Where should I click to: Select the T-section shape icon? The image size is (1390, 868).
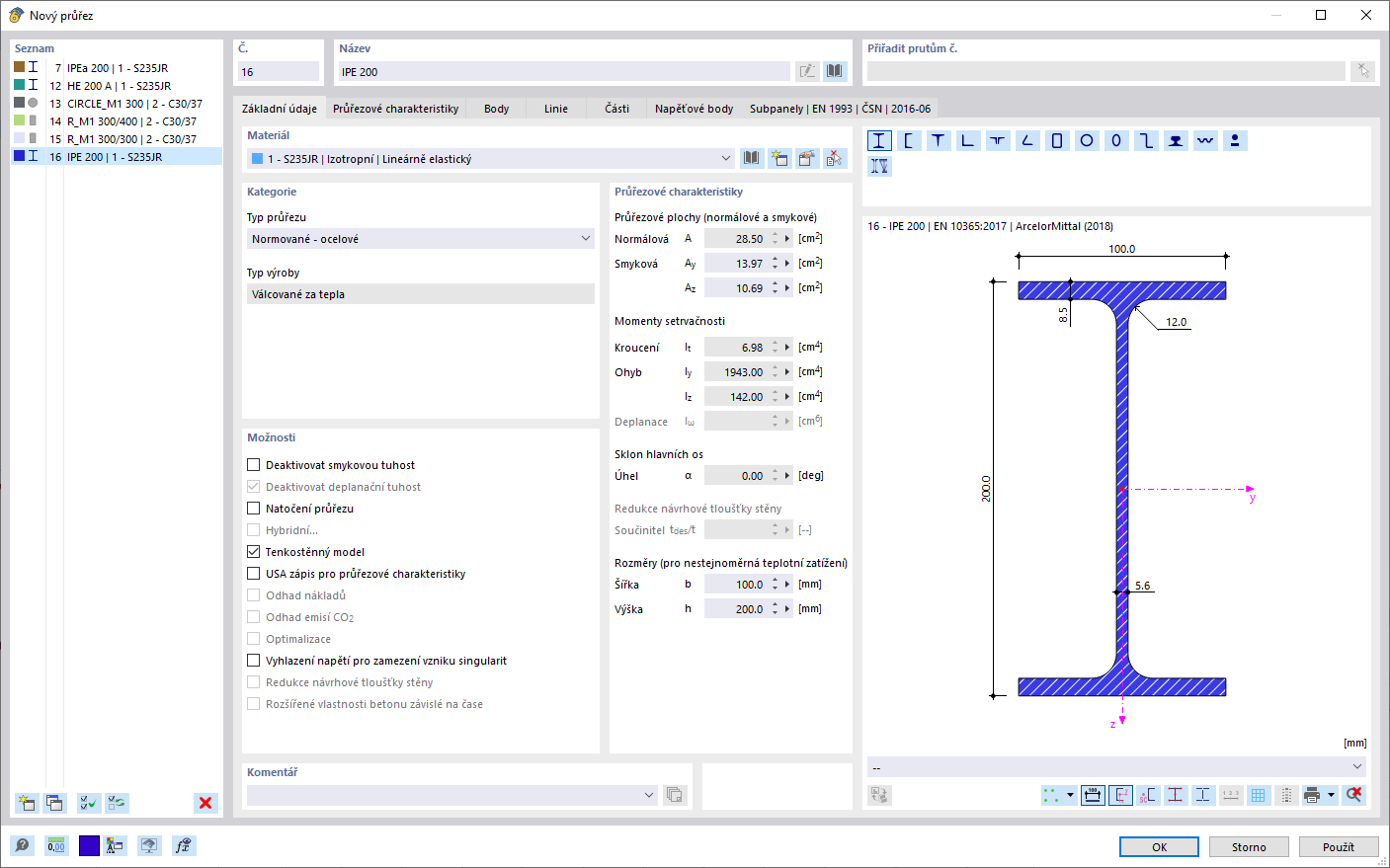coord(939,140)
